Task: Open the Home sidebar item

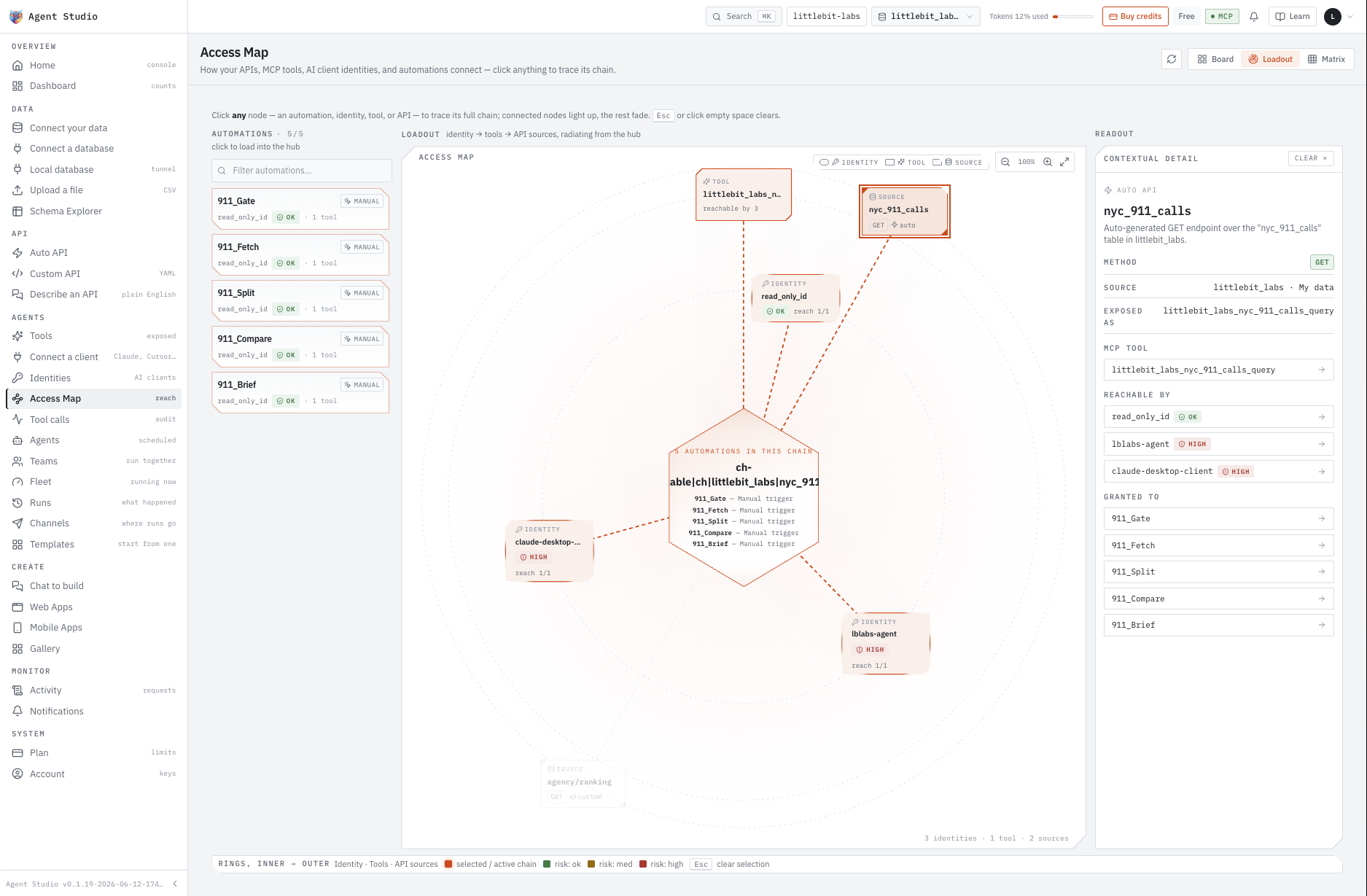Action: point(93,65)
